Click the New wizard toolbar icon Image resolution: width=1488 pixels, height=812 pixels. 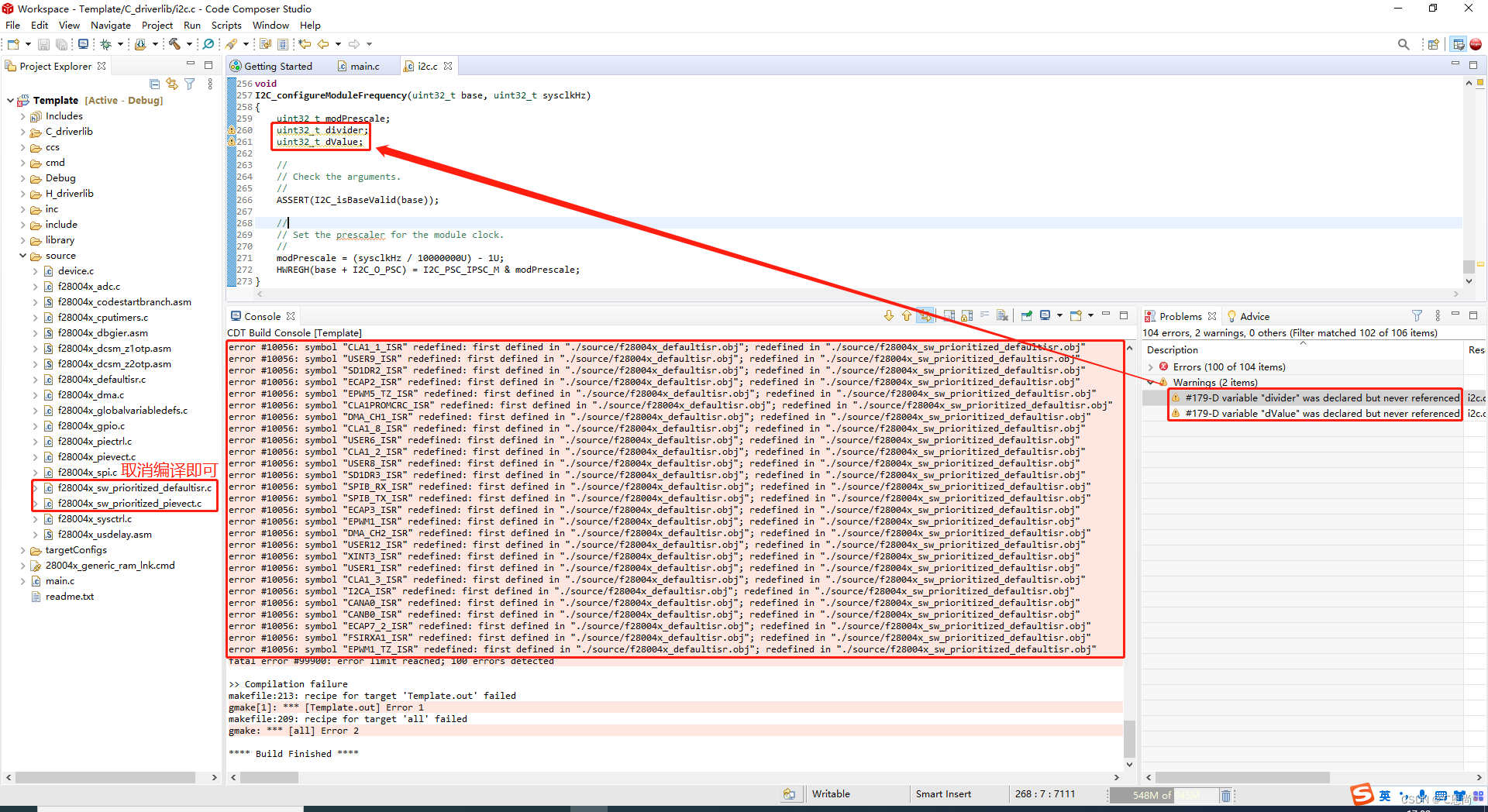[13, 44]
